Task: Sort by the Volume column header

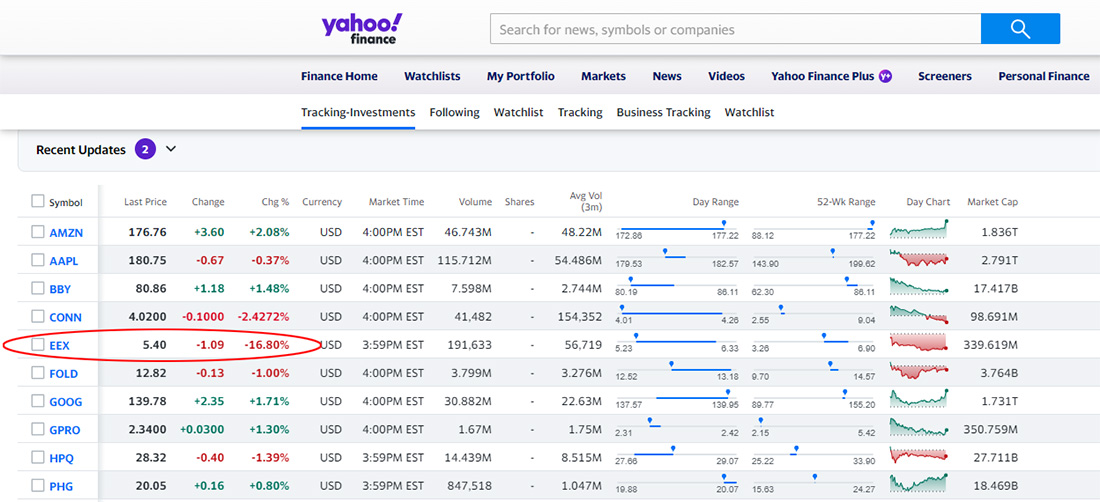Action: [x=476, y=202]
